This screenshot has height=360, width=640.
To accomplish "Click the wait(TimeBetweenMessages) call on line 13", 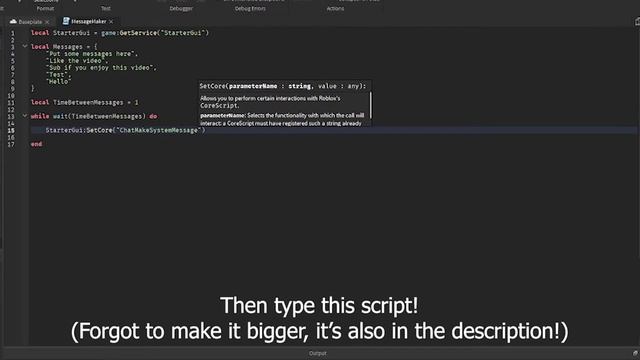I will pos(99,116).
